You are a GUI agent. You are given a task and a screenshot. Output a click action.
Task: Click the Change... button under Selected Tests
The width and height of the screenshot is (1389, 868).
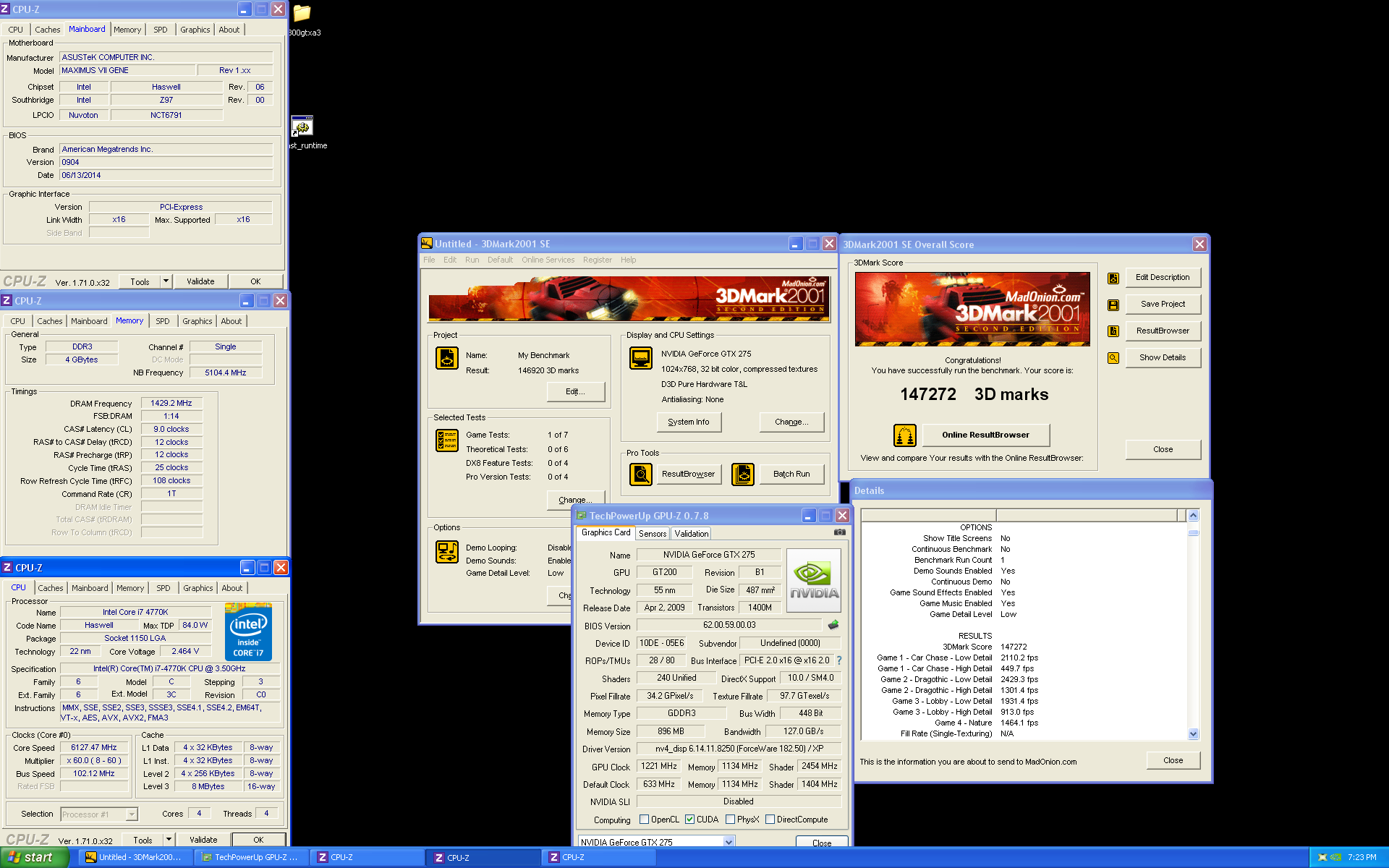click(x=575, y=500)
